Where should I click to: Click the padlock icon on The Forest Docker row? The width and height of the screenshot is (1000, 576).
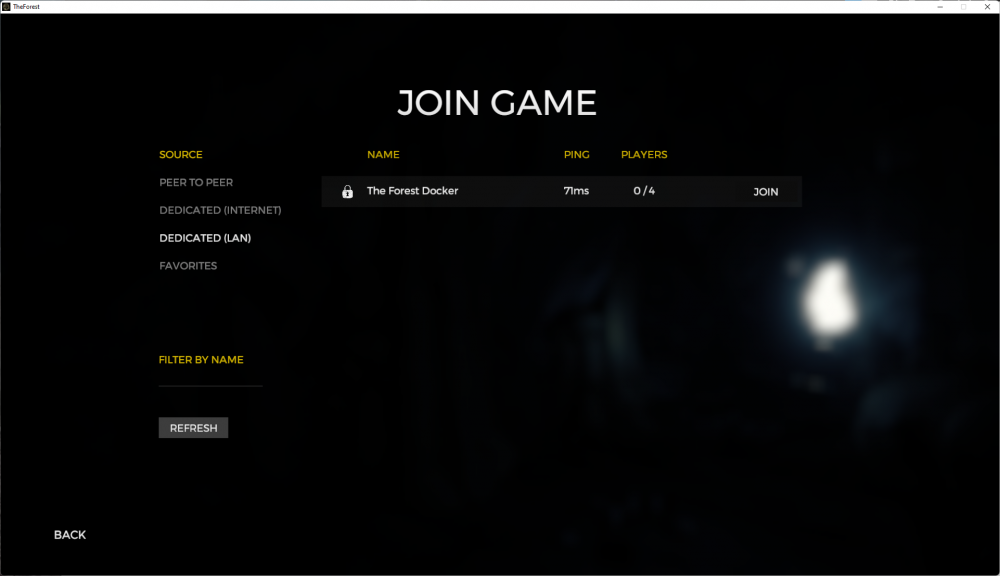click(347, 191)
